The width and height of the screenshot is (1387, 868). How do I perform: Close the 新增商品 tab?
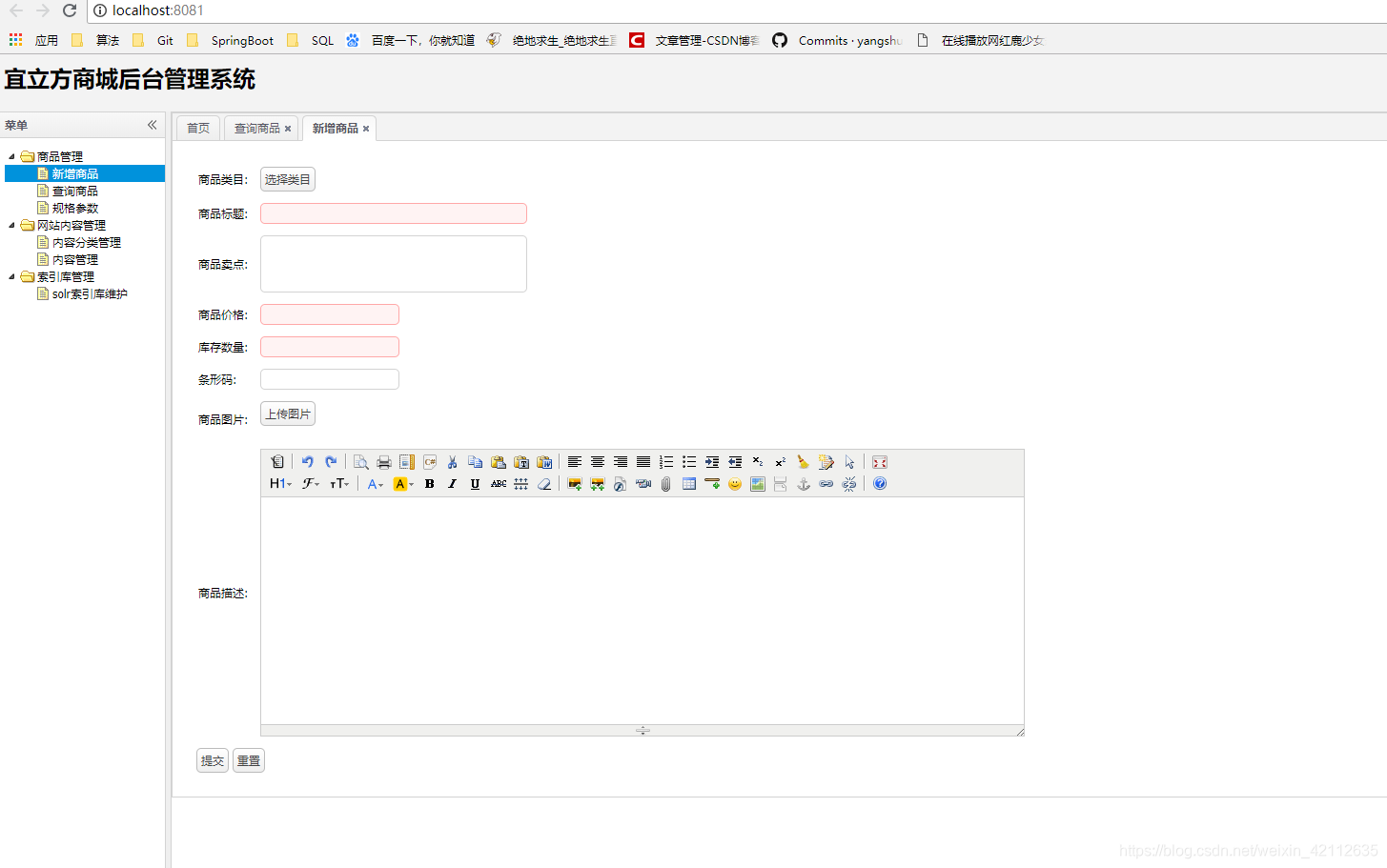coord(366,129)
